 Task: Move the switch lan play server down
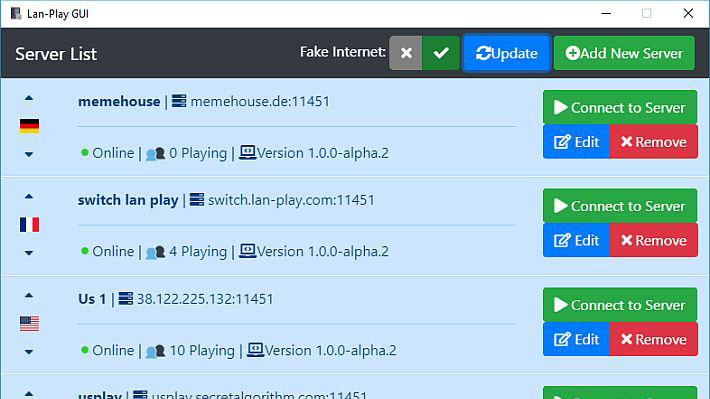tap(29, 253)
